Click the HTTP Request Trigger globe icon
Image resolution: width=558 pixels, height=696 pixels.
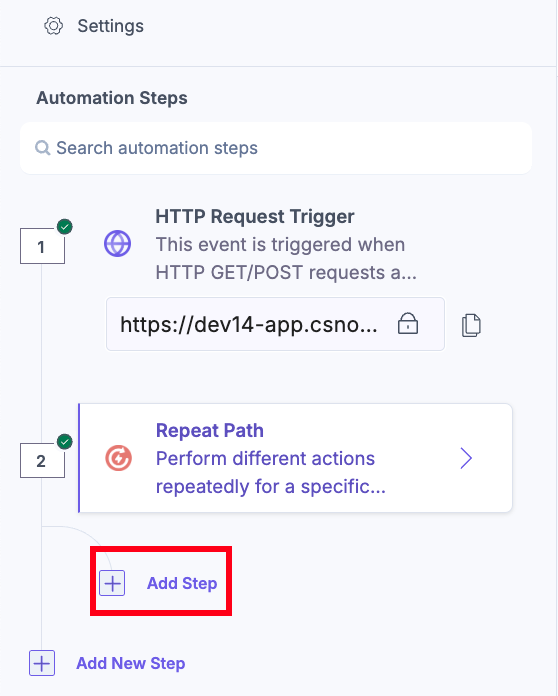117,244
